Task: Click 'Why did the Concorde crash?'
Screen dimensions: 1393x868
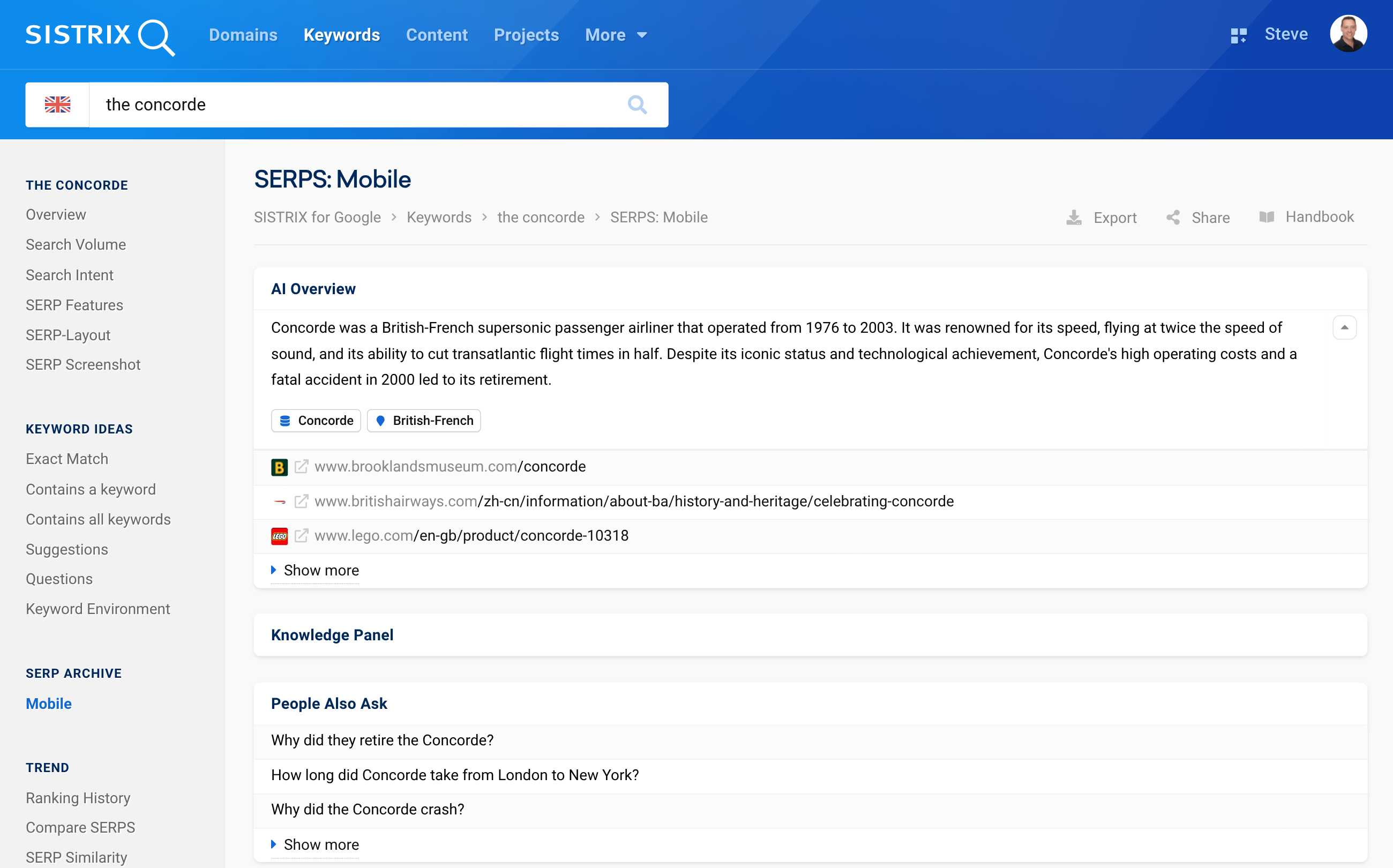Action: 368,810
